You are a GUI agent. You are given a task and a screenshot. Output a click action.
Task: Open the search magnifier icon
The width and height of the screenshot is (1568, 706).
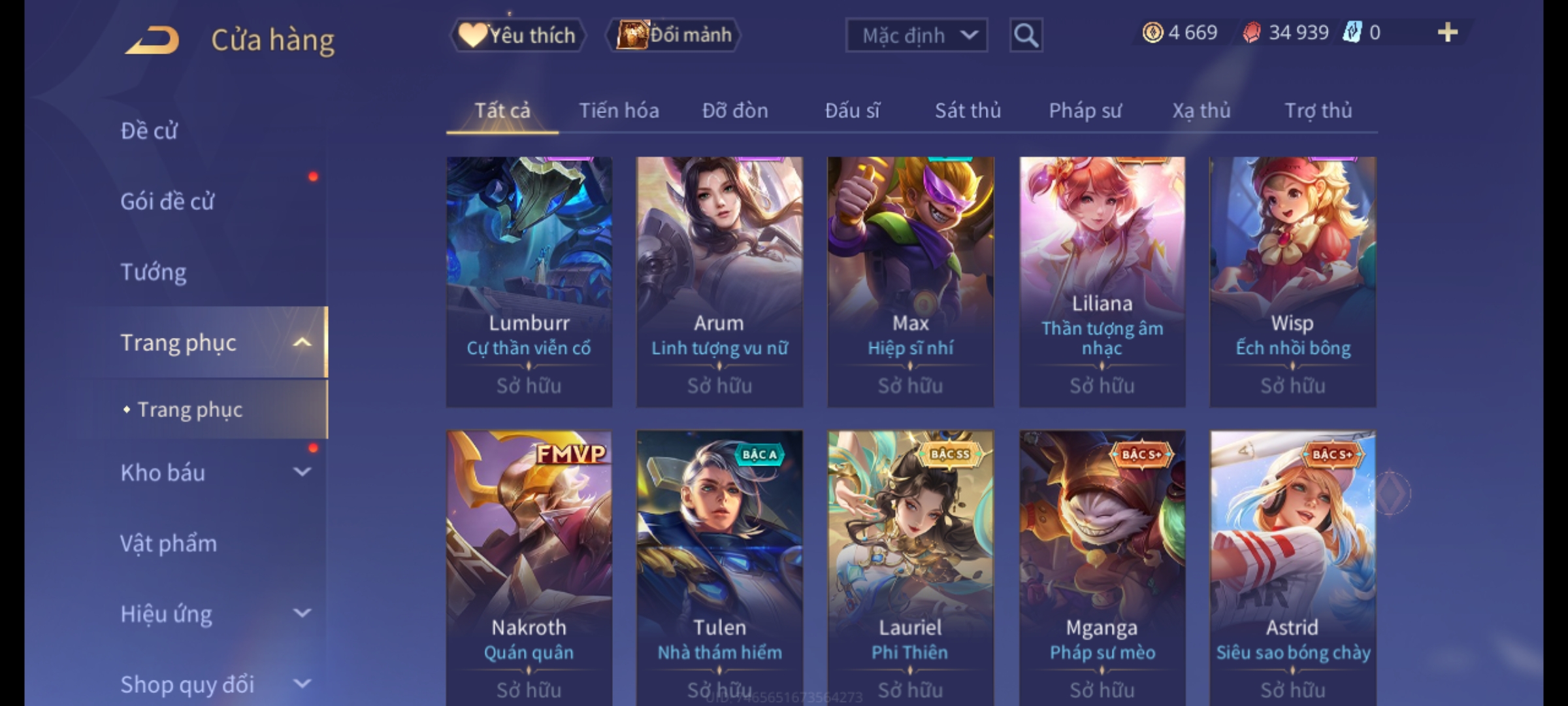1026,35
